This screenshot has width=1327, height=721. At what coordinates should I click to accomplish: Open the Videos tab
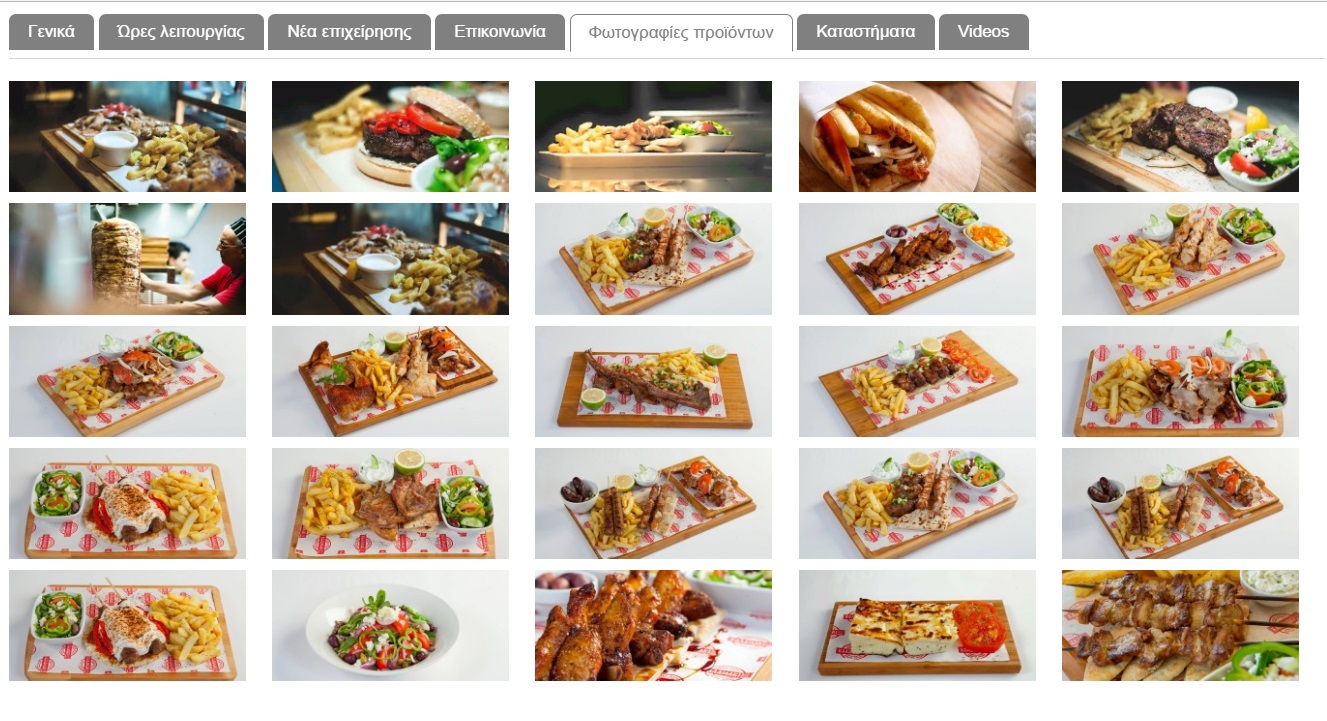coord(984,32)
